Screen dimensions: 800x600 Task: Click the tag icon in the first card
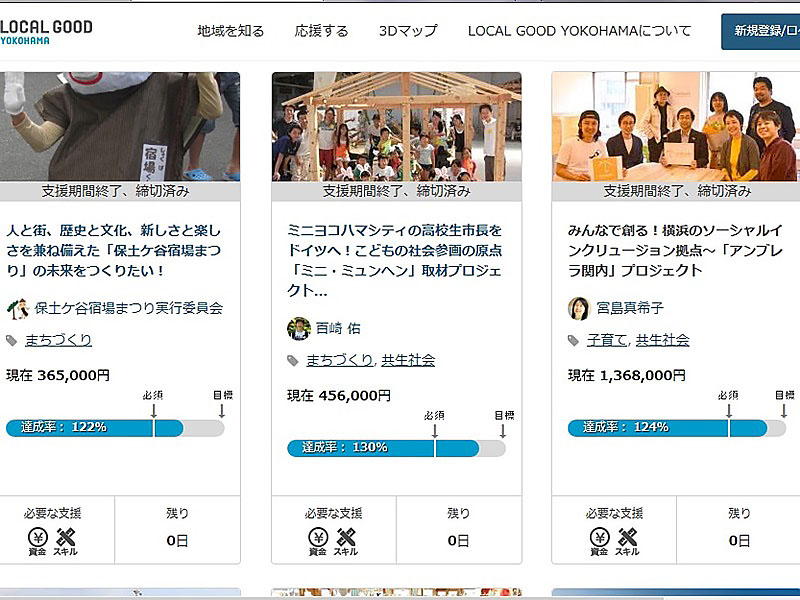12,341
